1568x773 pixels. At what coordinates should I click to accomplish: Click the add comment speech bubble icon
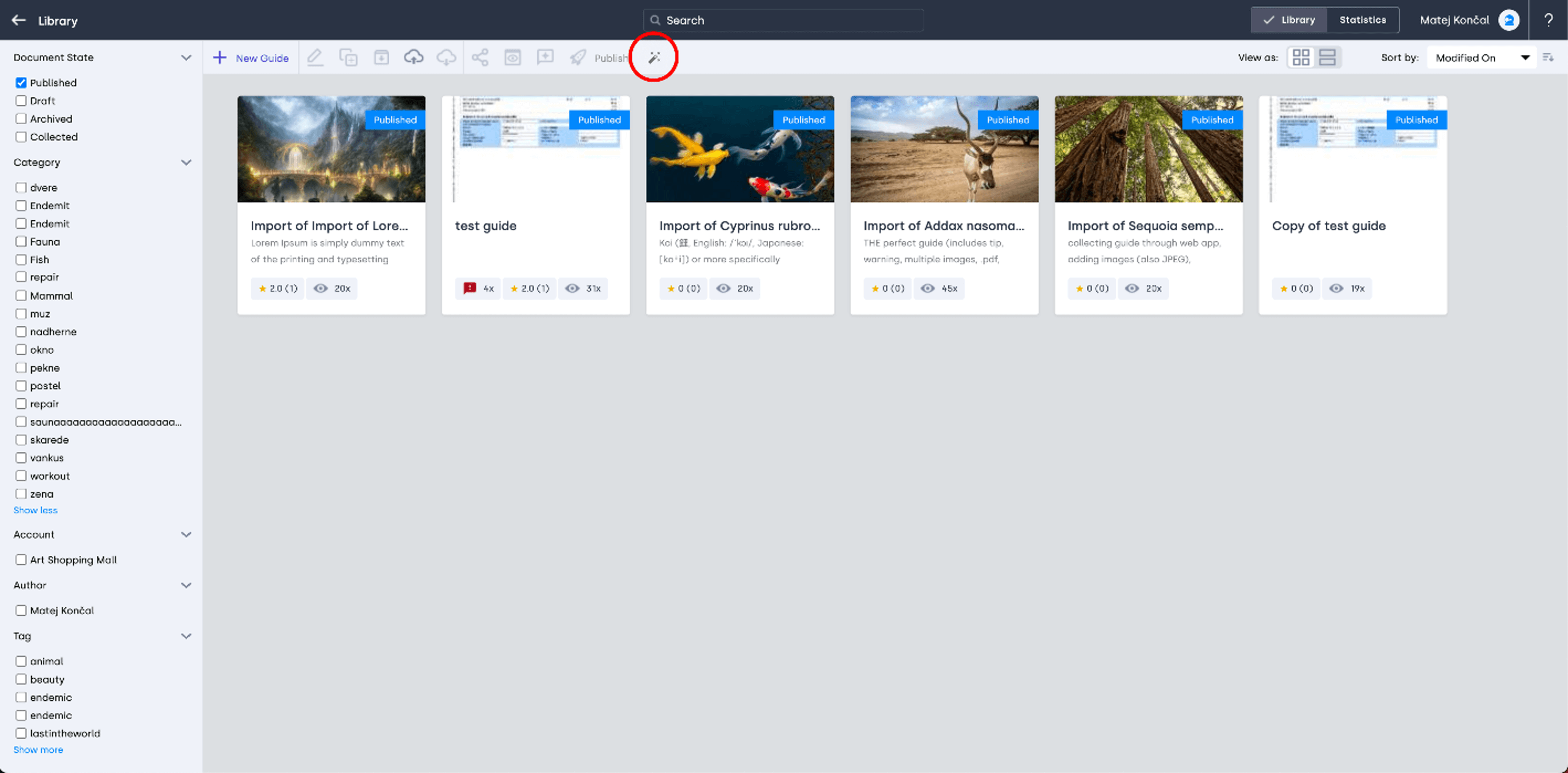545,58
